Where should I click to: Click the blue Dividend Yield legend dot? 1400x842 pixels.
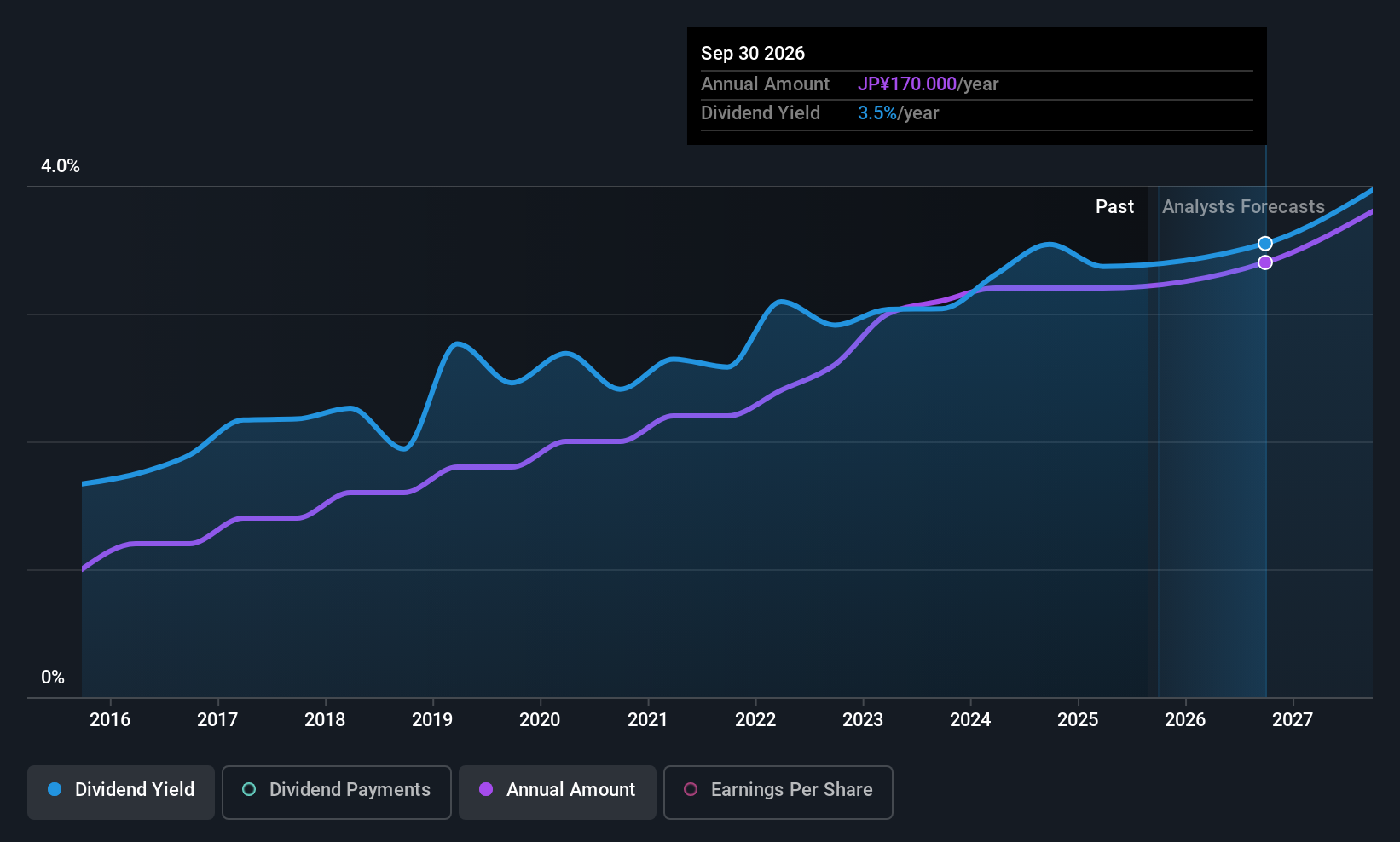click(x=55, y=790)
